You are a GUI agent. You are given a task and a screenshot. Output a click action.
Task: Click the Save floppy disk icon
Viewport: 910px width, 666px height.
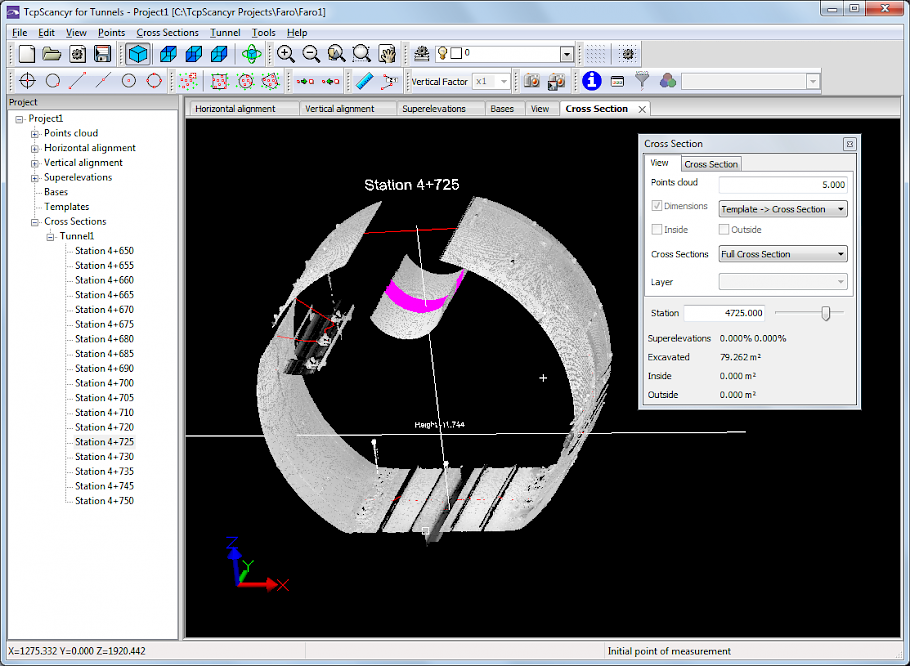point(102,54)
